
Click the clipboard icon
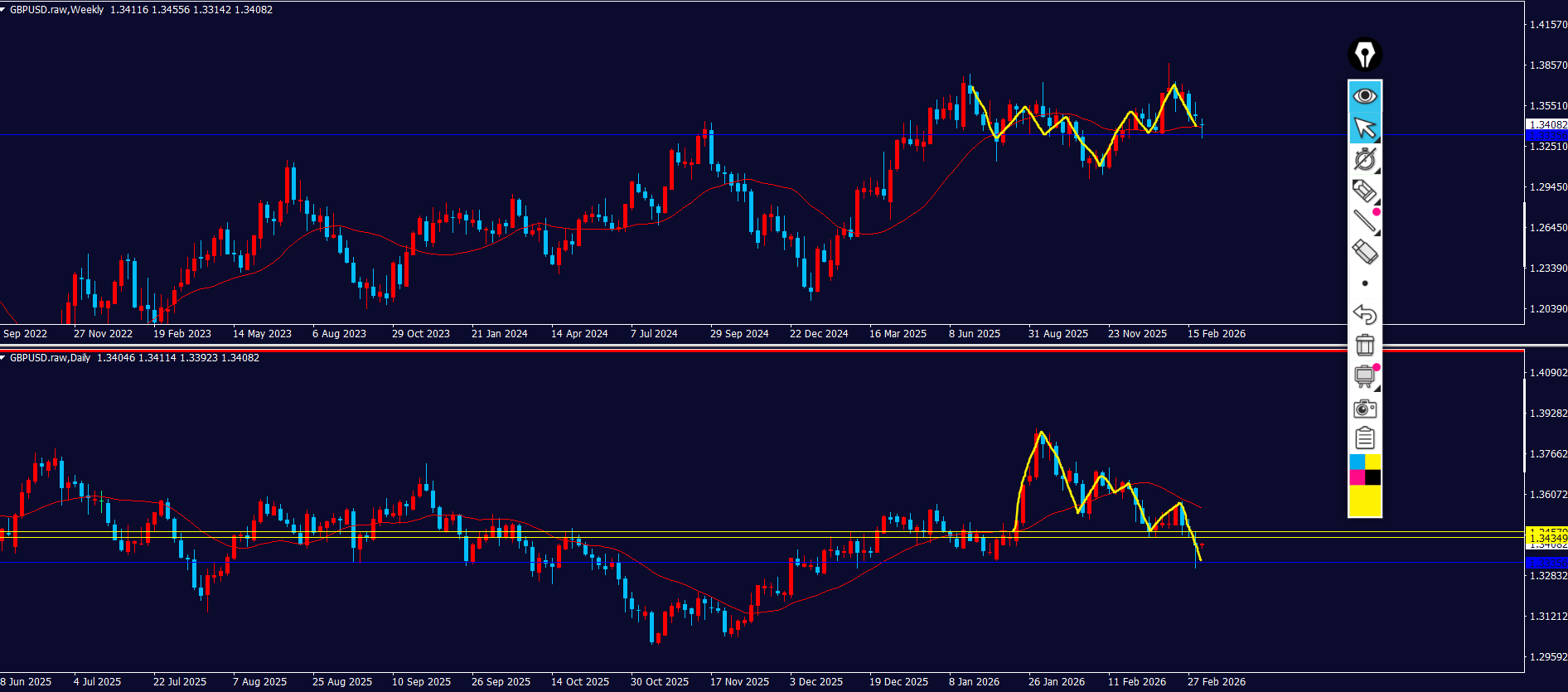pos(1364,438)
